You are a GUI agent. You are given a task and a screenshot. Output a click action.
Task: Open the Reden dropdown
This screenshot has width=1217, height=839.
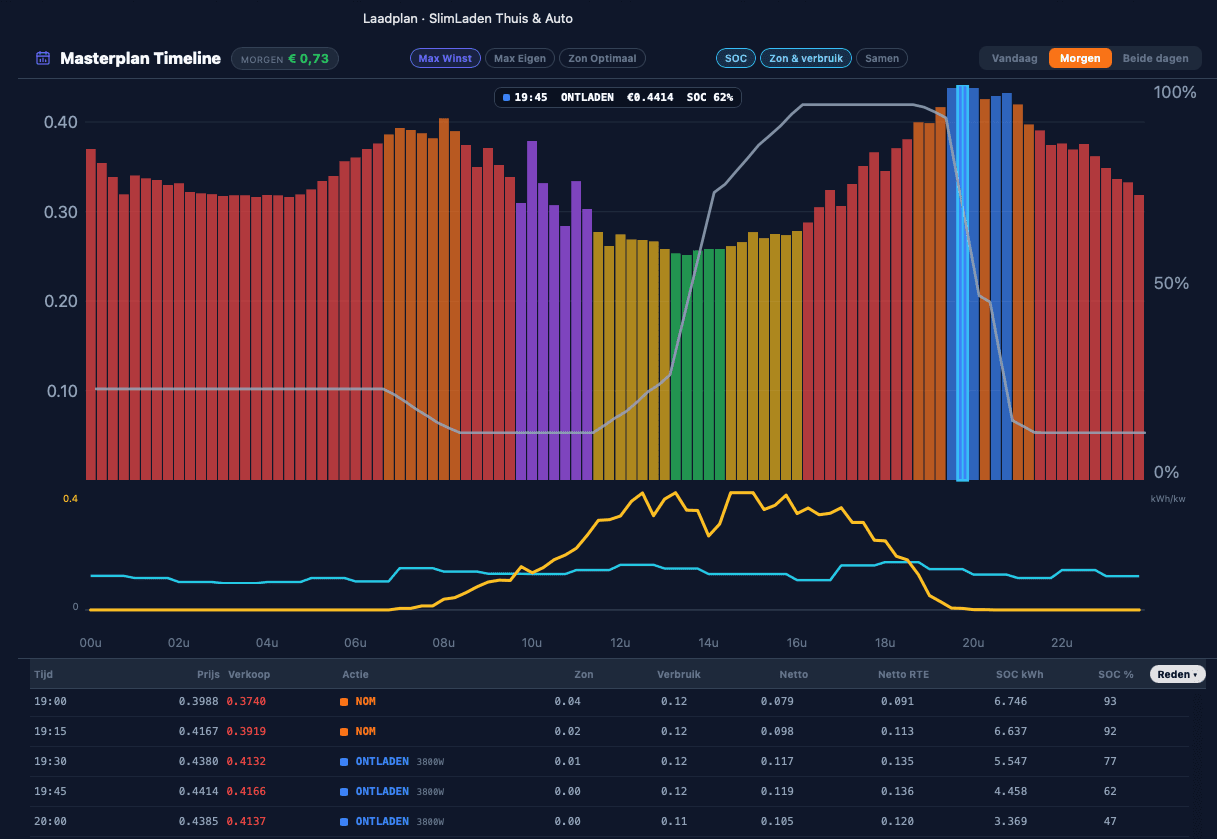point(1178,675)
